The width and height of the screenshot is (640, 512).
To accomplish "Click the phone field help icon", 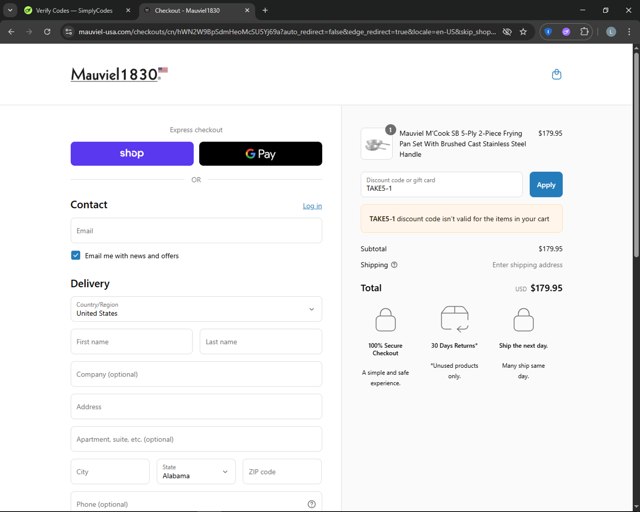I will coord(311,504).
